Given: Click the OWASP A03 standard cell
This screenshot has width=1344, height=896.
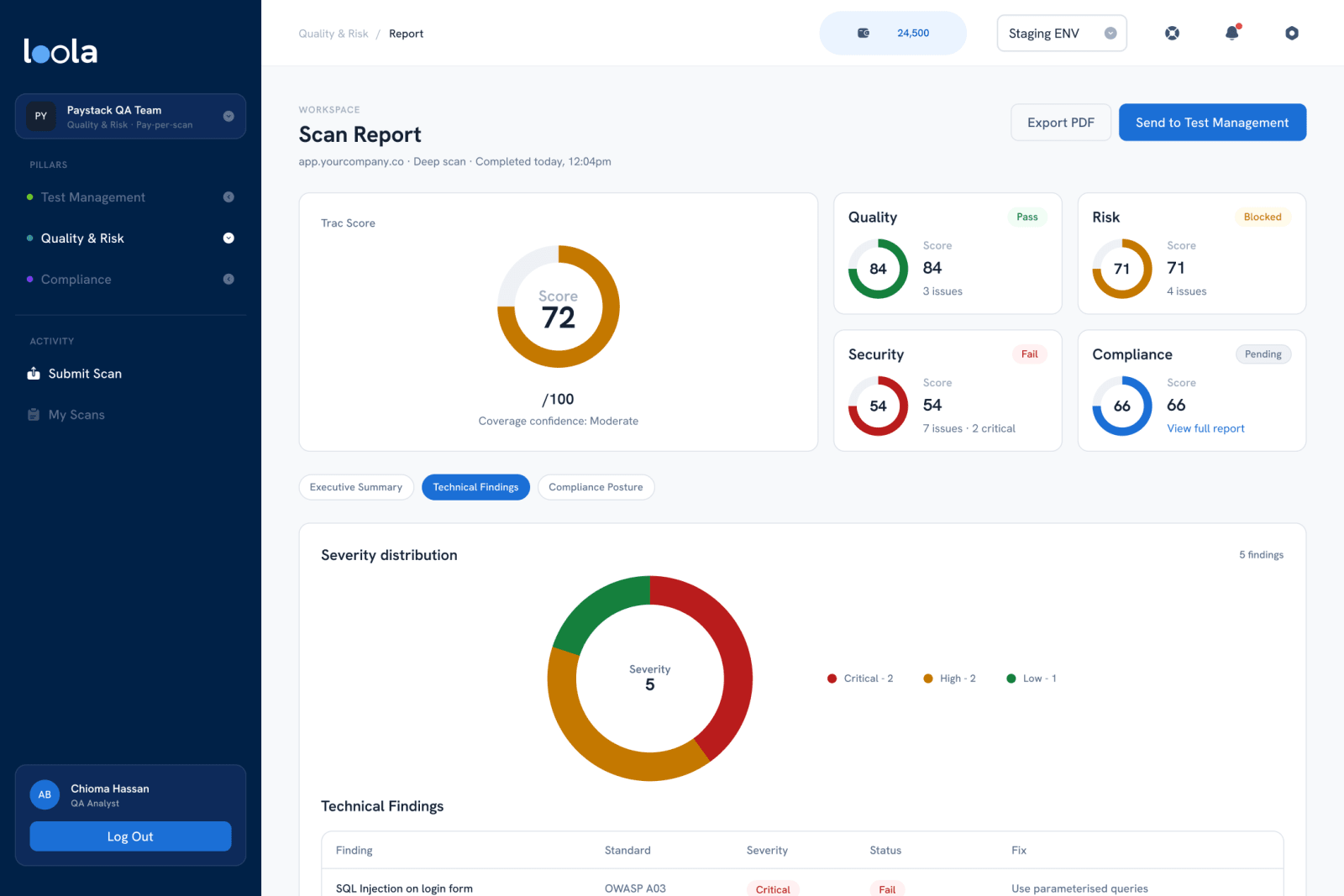Looking at the screenshot, I should (635, 888).
